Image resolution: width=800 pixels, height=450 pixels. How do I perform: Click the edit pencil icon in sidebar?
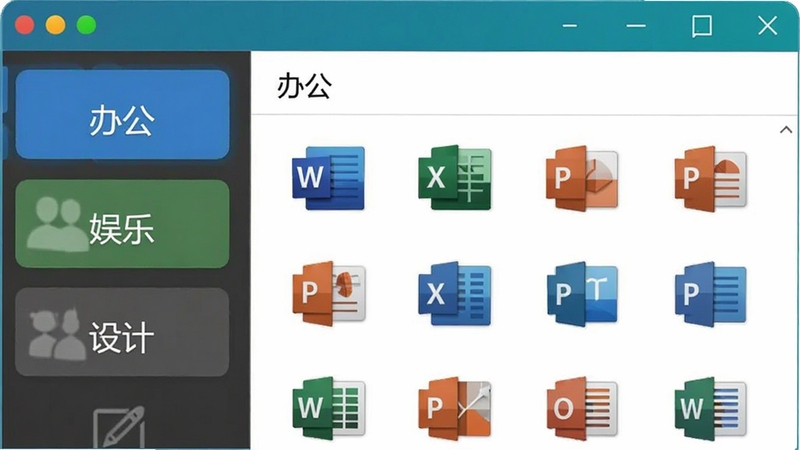tap(119, 428)
